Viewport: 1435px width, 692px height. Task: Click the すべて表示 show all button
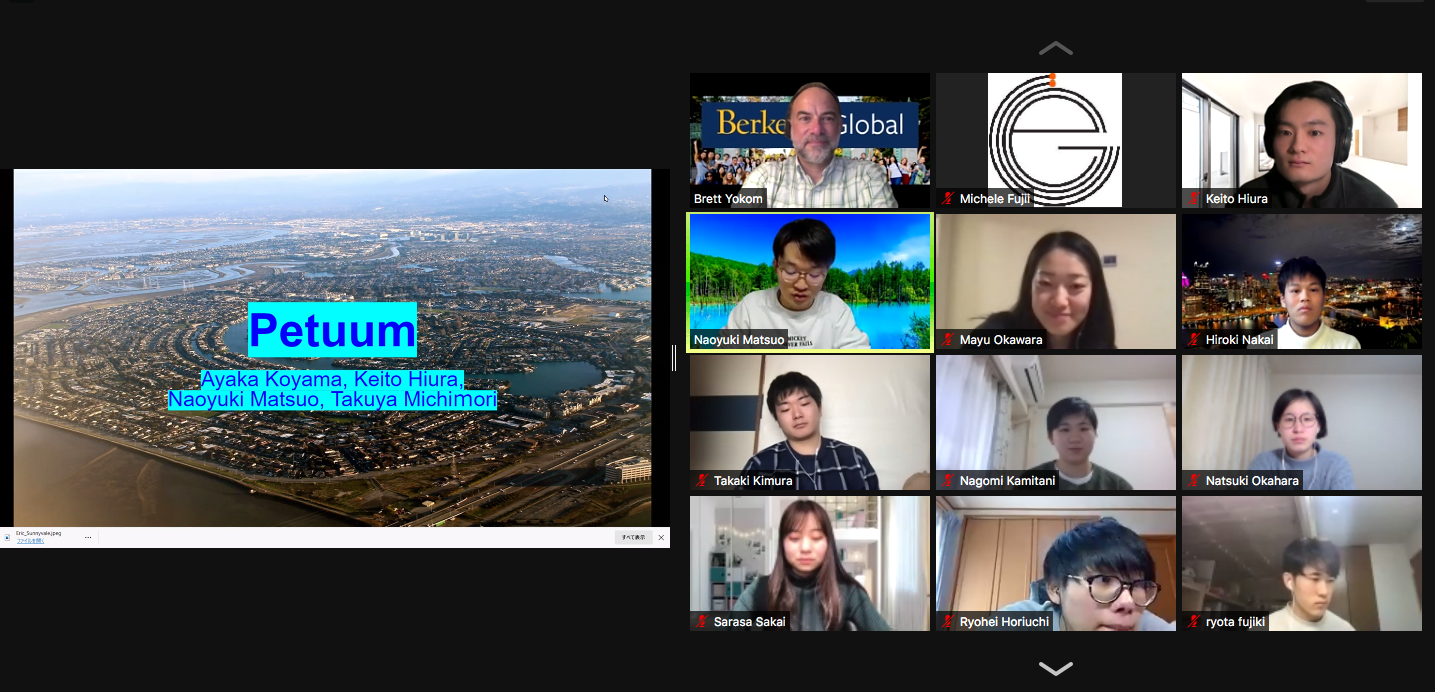point(633,537)
